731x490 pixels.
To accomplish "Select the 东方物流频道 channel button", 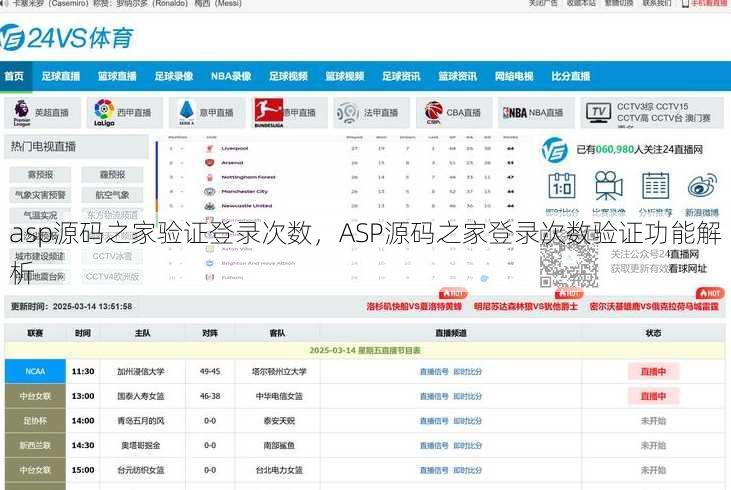I will [x=112, y=215].
